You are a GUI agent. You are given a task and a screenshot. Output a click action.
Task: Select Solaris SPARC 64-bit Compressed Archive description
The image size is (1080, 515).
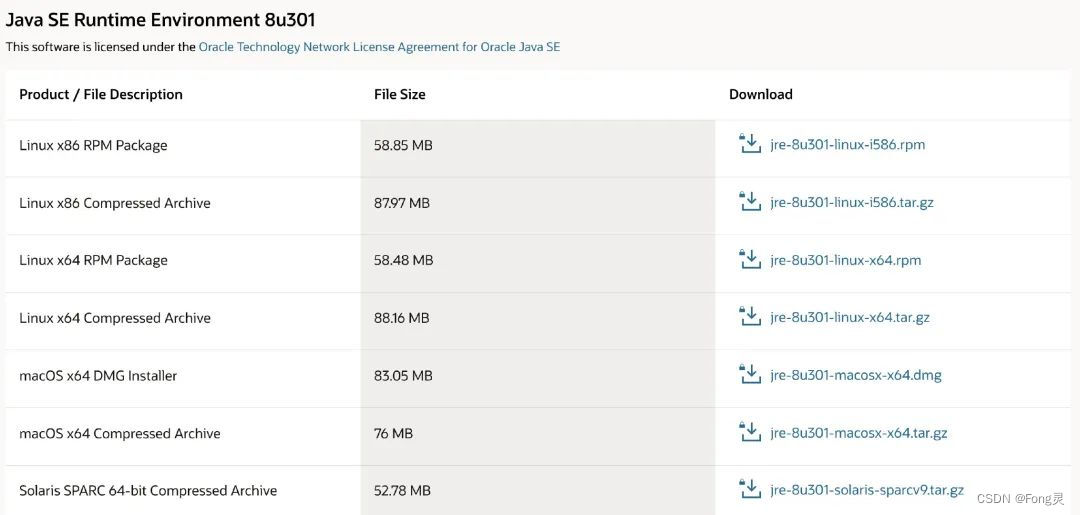(x=148, y=491)
